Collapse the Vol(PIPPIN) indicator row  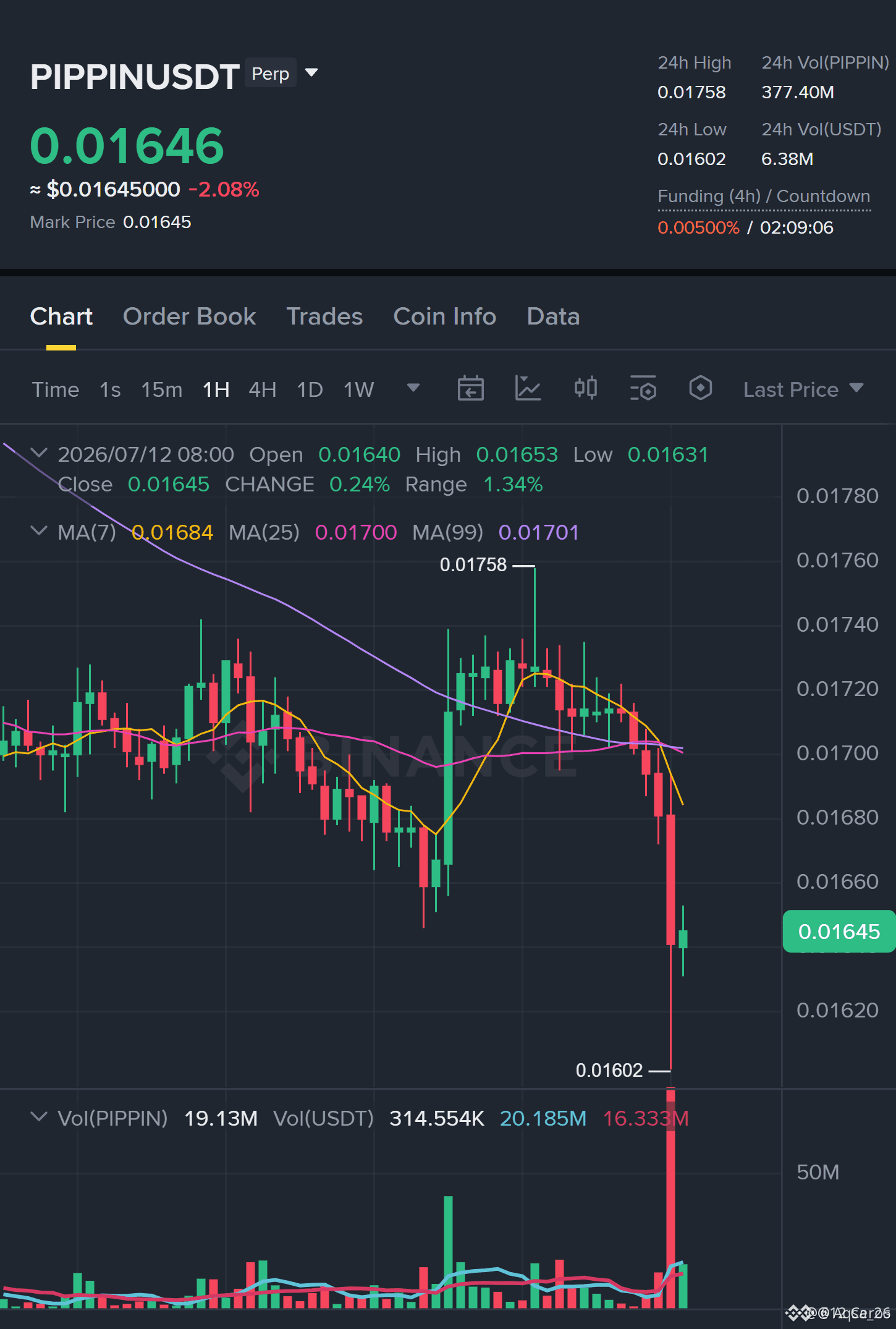(x=39, y=1117)
